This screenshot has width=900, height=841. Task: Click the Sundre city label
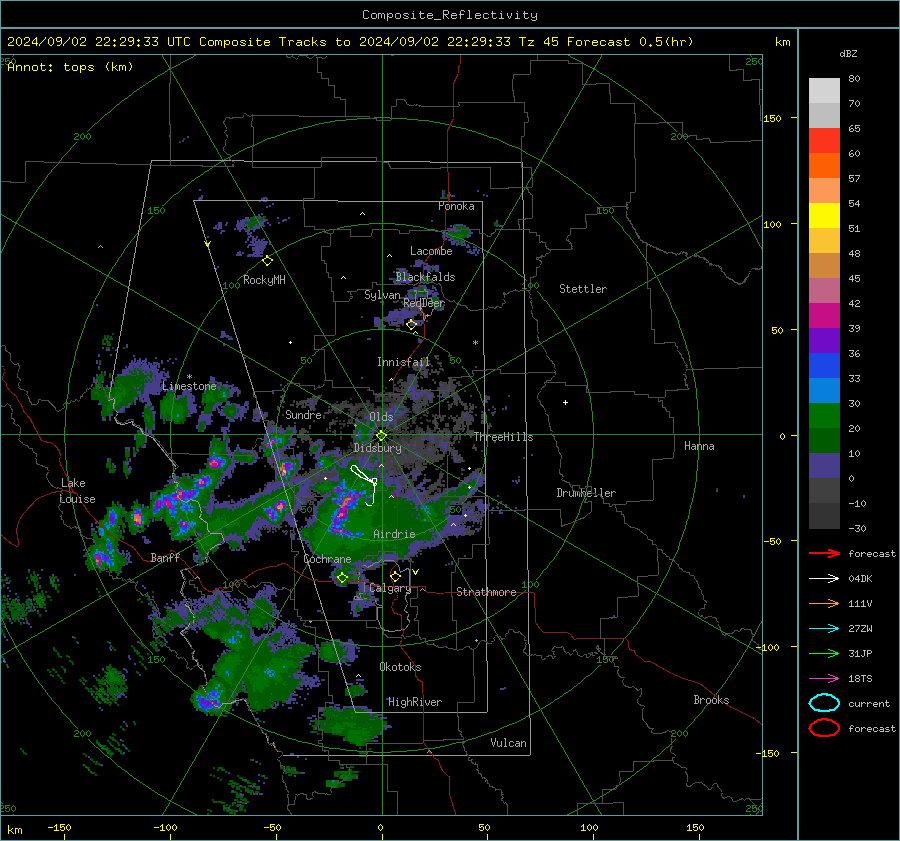point(303,414)
